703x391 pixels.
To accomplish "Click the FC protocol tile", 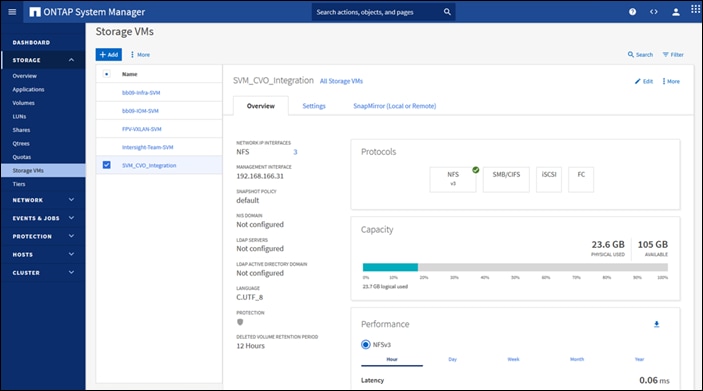I will pyautogui.click(x=581, y=180).
